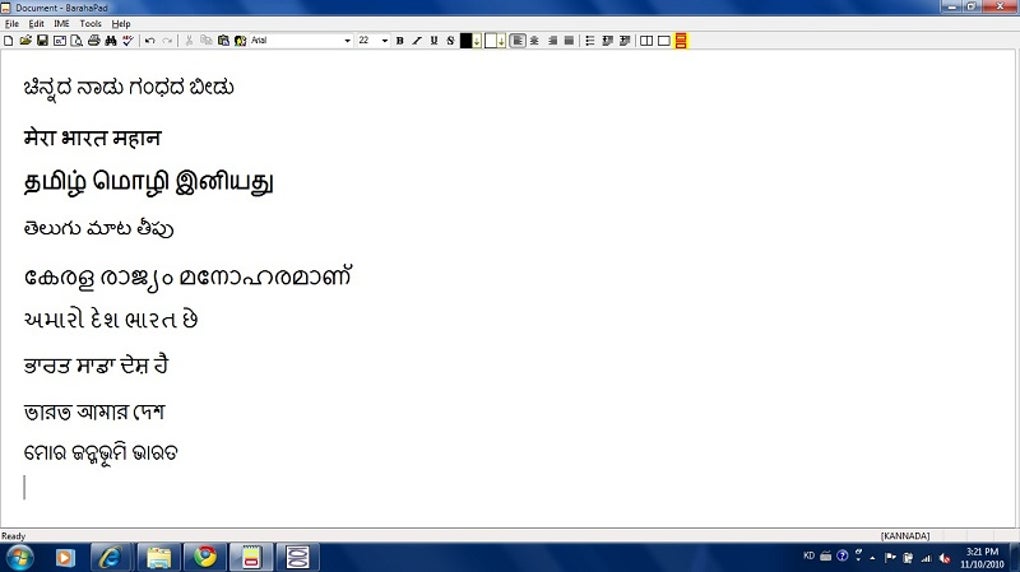Screen dimensions: 1020x572
Task: Click the Kannada text line at the top
Action: pyautogui.click(x=128, y=88)
